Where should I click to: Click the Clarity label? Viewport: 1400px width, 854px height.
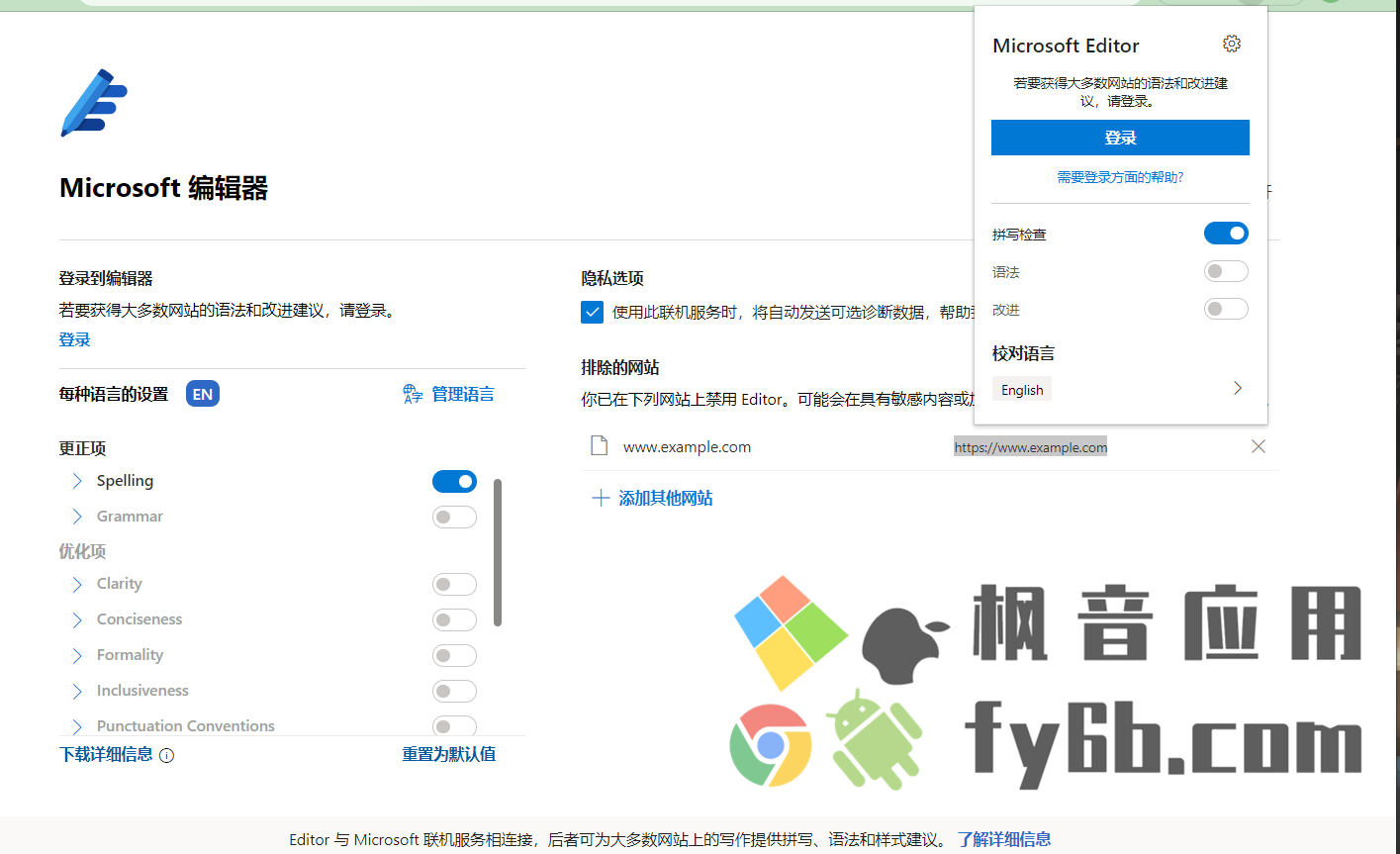click(120, 584)
